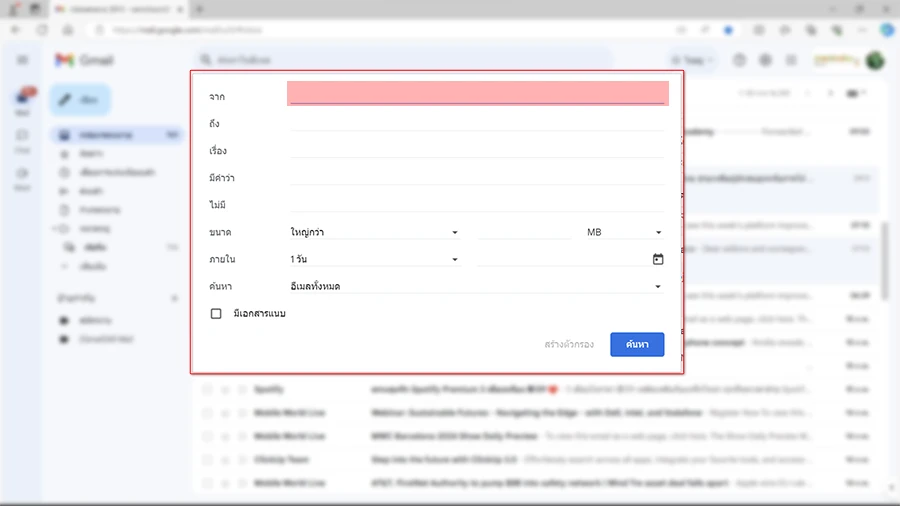Open the Chat section in left rail
Screen dimensions: 900x506
pyautogui.click(x=22, y=139)
